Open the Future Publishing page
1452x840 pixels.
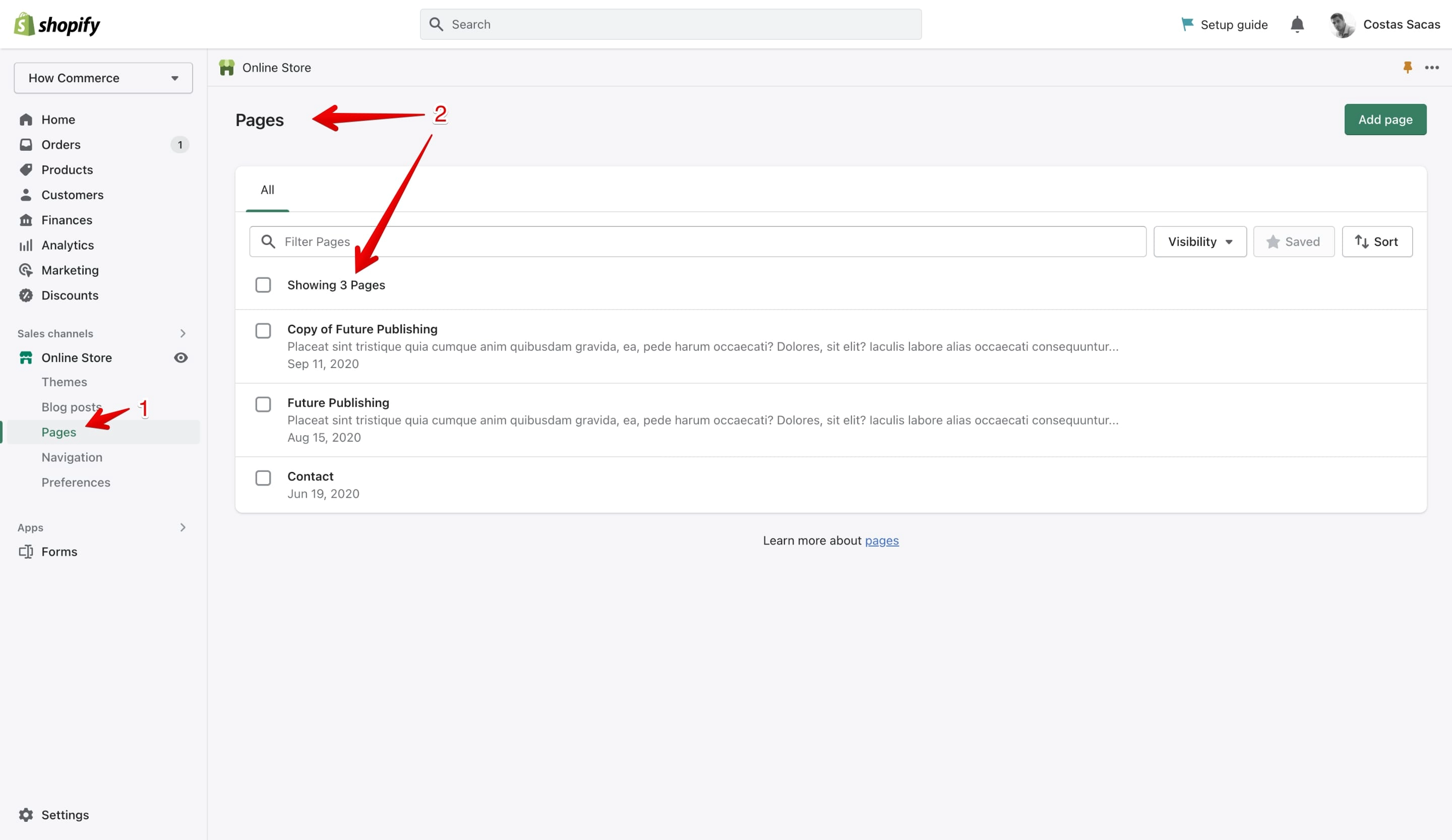(x=338, y=403)
